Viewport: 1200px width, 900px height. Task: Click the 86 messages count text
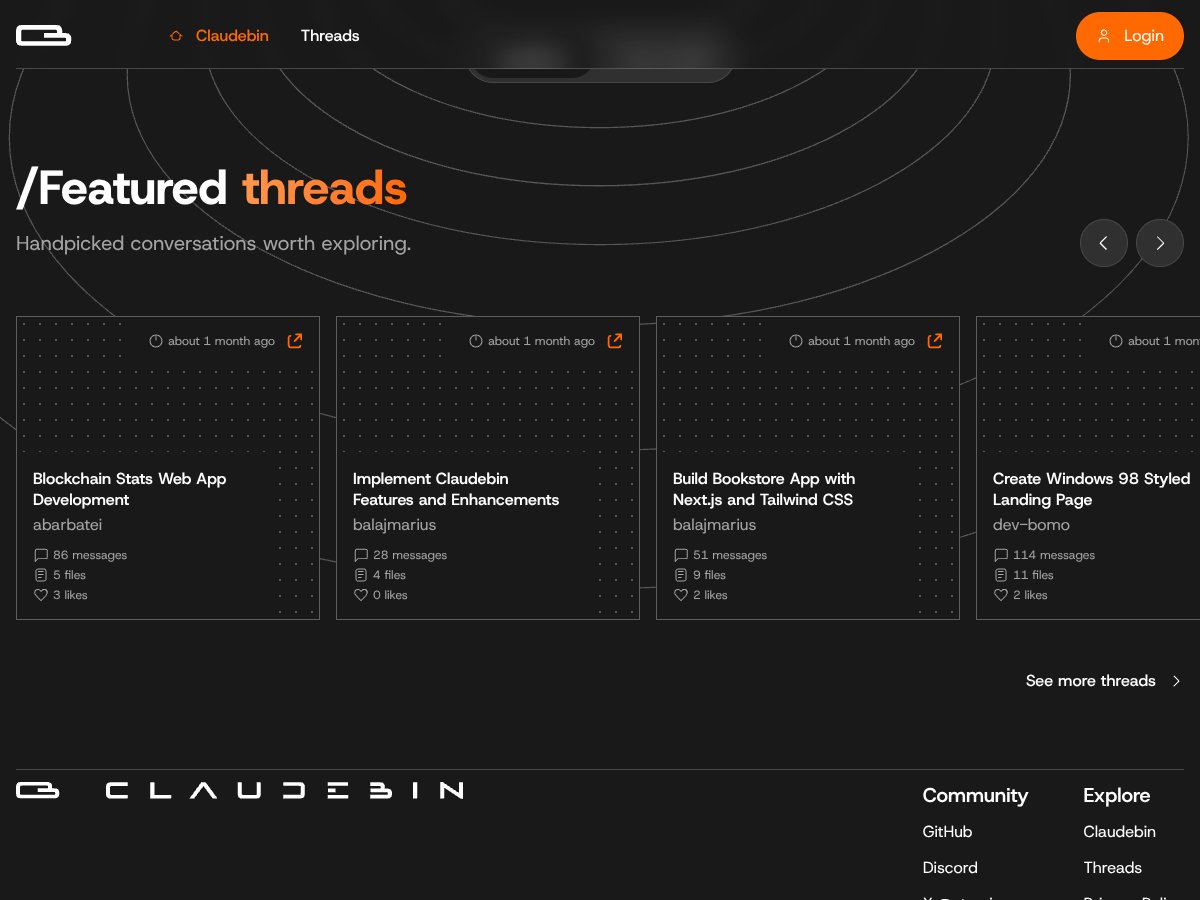[90, 555]
